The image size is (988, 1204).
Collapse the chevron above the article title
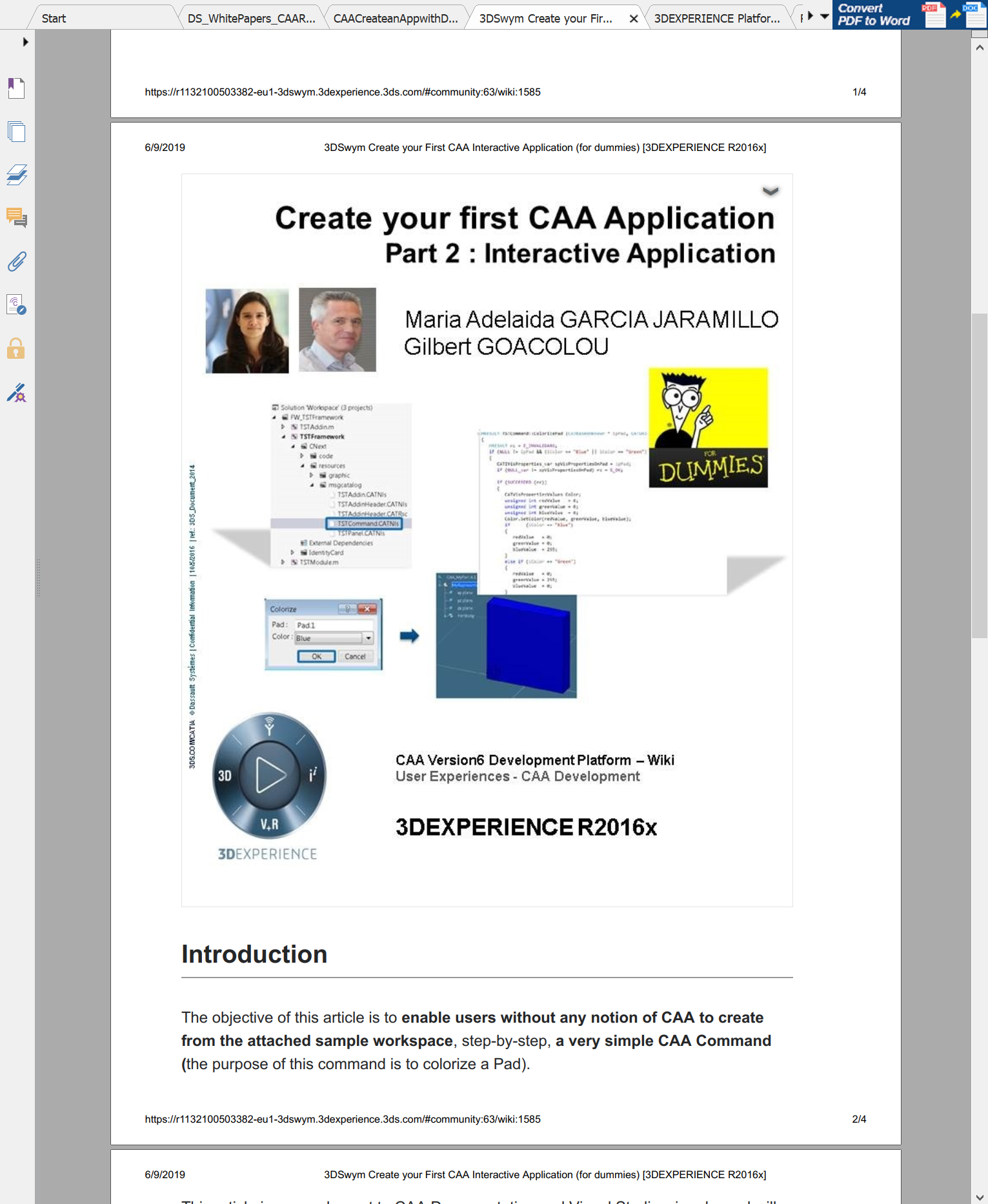click(x=771, y=191)
